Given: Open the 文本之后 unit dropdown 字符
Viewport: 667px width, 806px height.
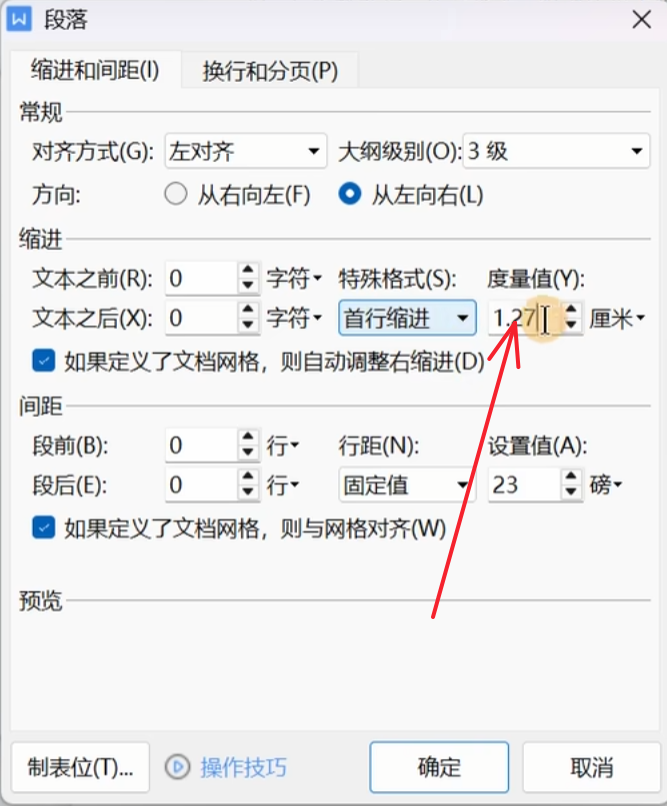Looking at the screenshot, I should click(x=294, y=318).
